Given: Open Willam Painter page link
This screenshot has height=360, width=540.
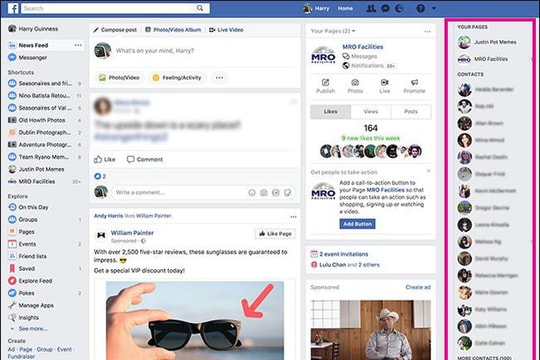Looking at the screenshot, I should (132, 233).
